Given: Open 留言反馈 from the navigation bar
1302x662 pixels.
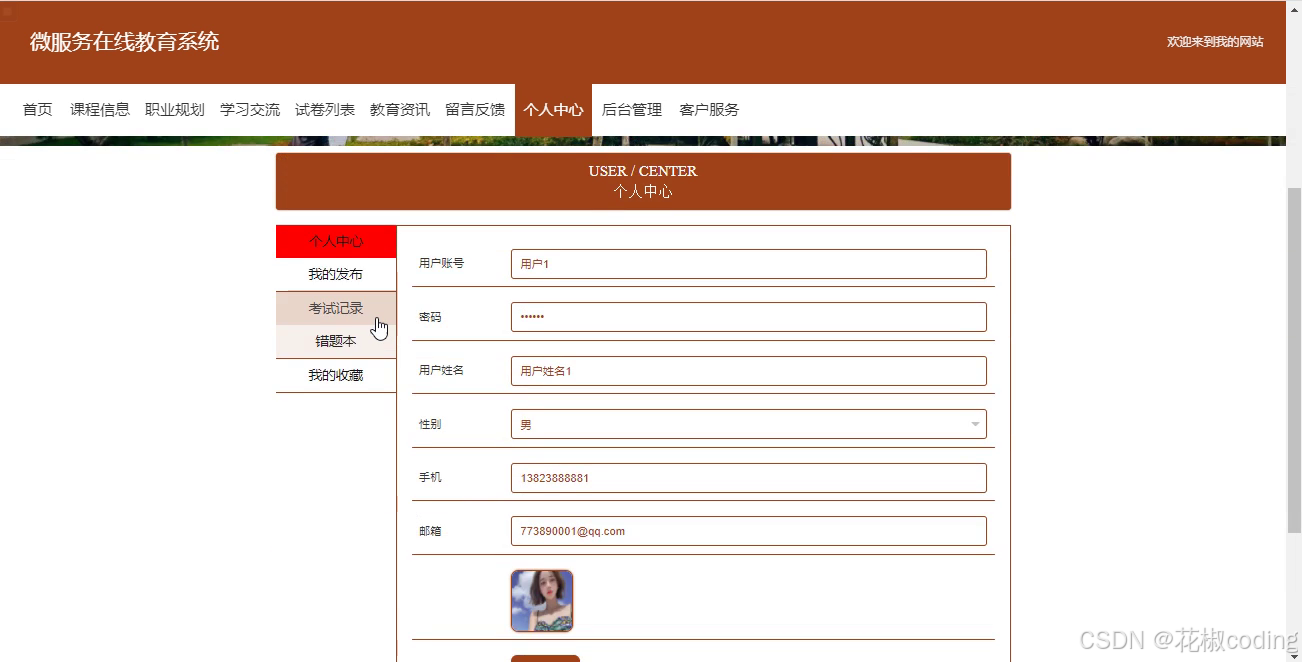Looking at the screenshot, I should click(474, 110).
